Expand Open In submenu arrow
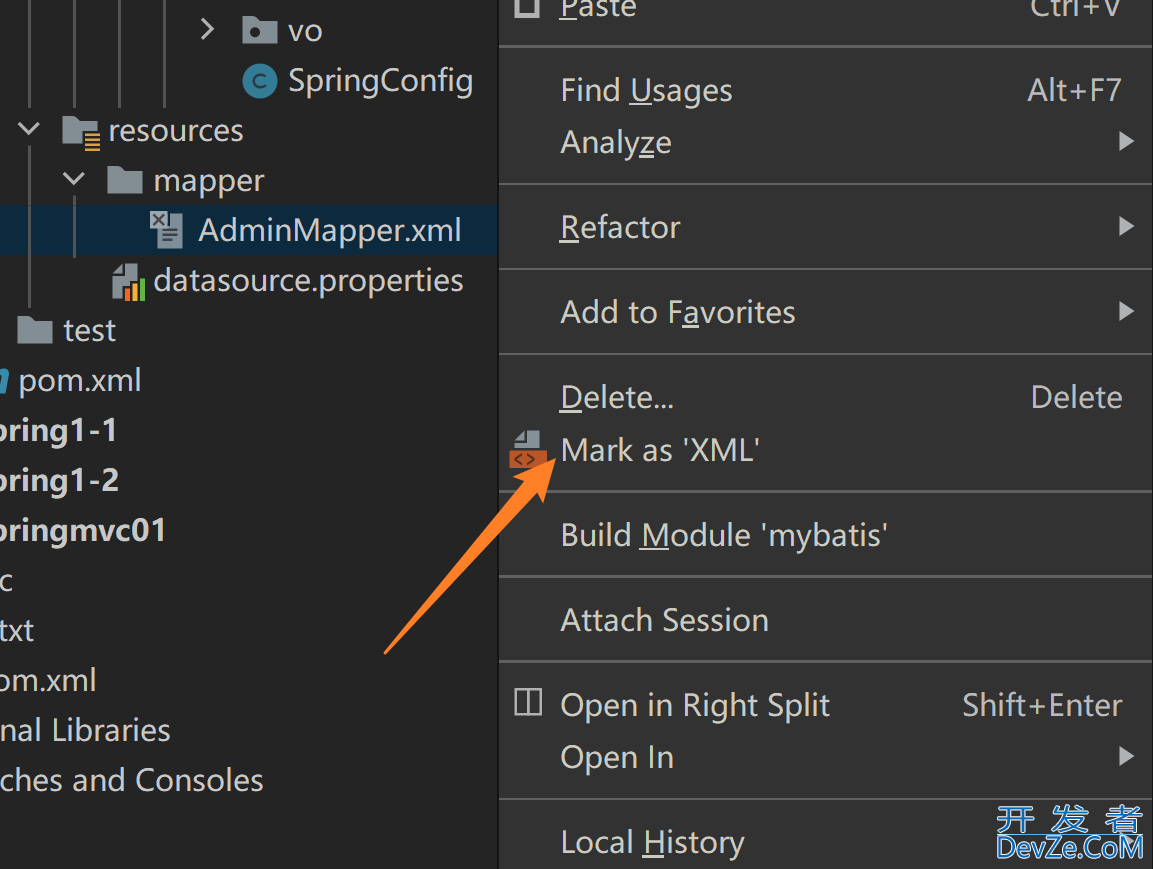Screen dimensions: 1153x869 click(x=1126, y=756)
